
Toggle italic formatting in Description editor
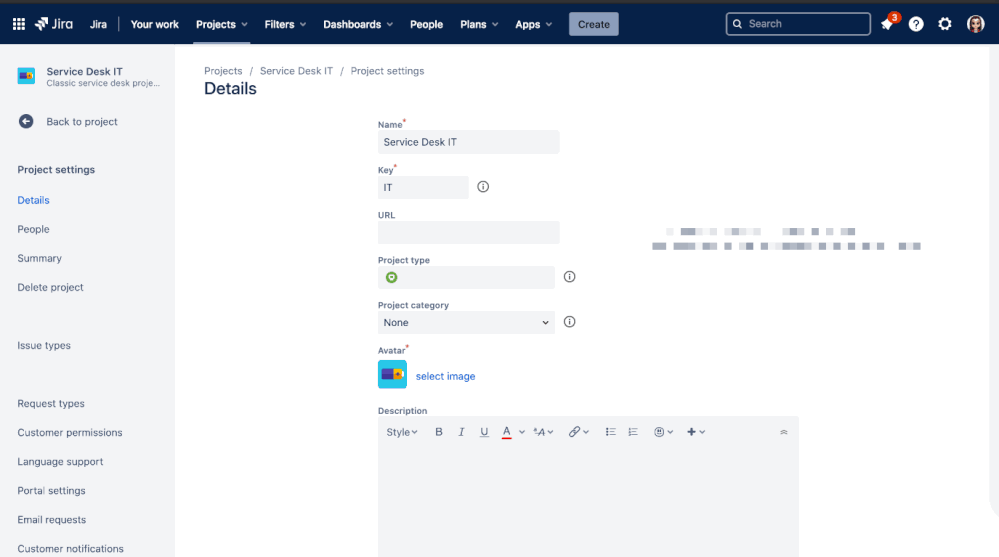[461, 432]
